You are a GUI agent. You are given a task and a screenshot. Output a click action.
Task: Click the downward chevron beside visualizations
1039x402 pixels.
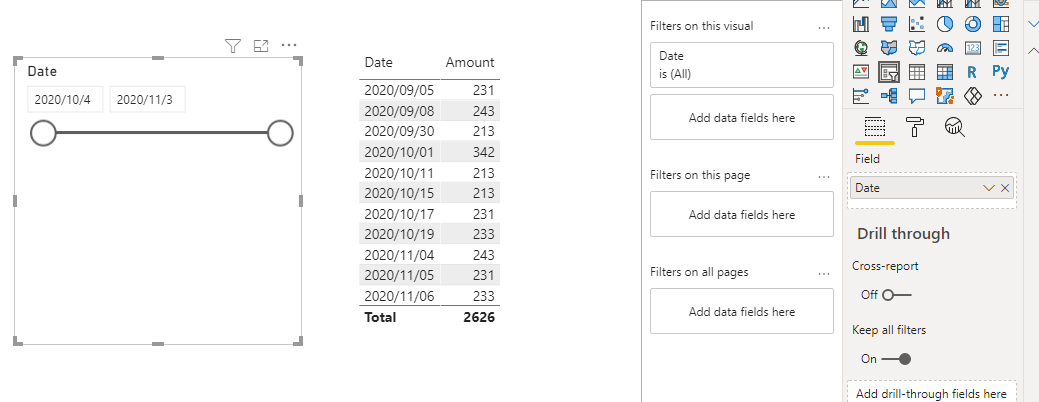click(1032, 24)
